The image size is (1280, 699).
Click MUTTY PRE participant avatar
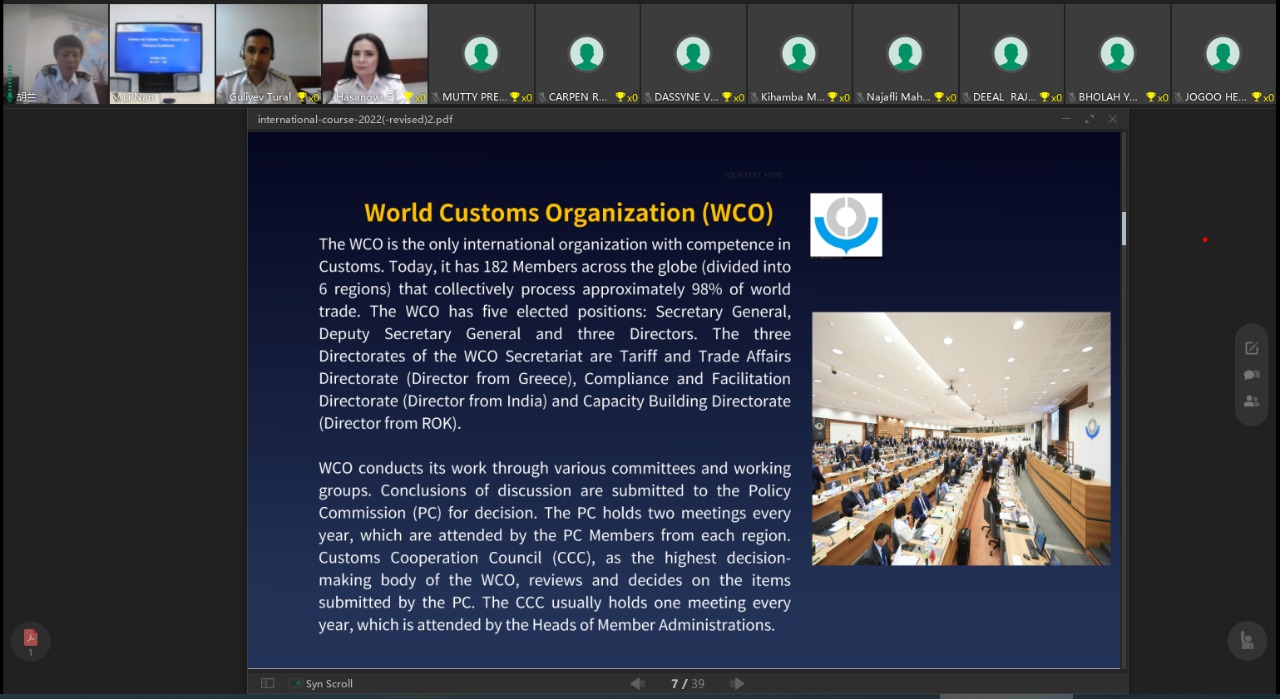click(x=481, y=54)
